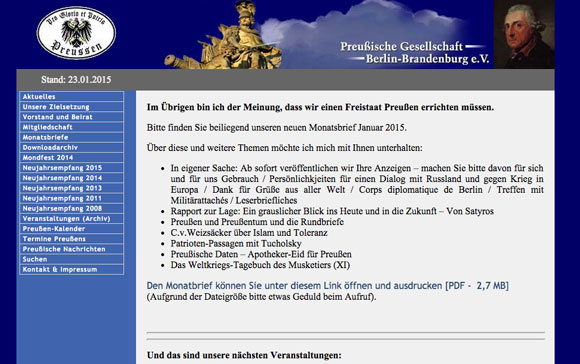Open Neujahrsempfang 2008 entry
This screenshot has height=364, width=580.
[x=72, y=209]
